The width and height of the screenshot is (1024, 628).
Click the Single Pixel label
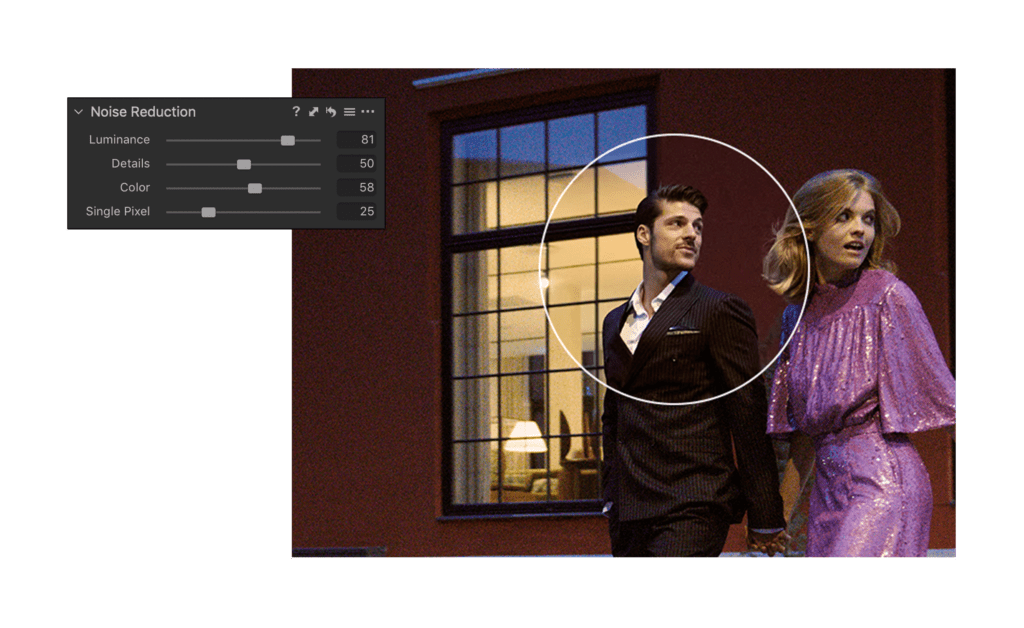tap(118, 212)
